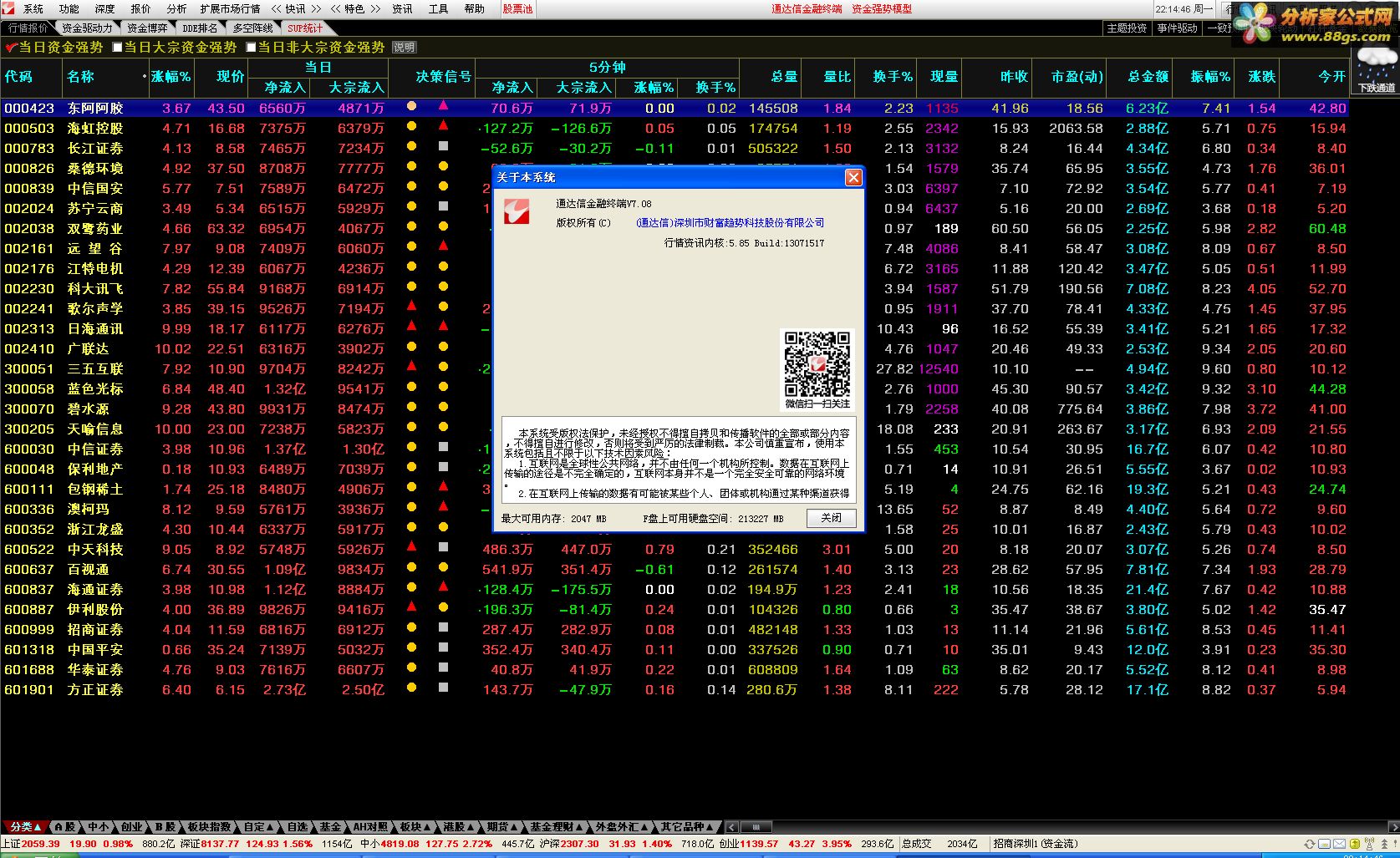The height and width of the screenshot is (858, 1400).
Task: Expand the 分类 bottom tab menu
Action: 26,827
